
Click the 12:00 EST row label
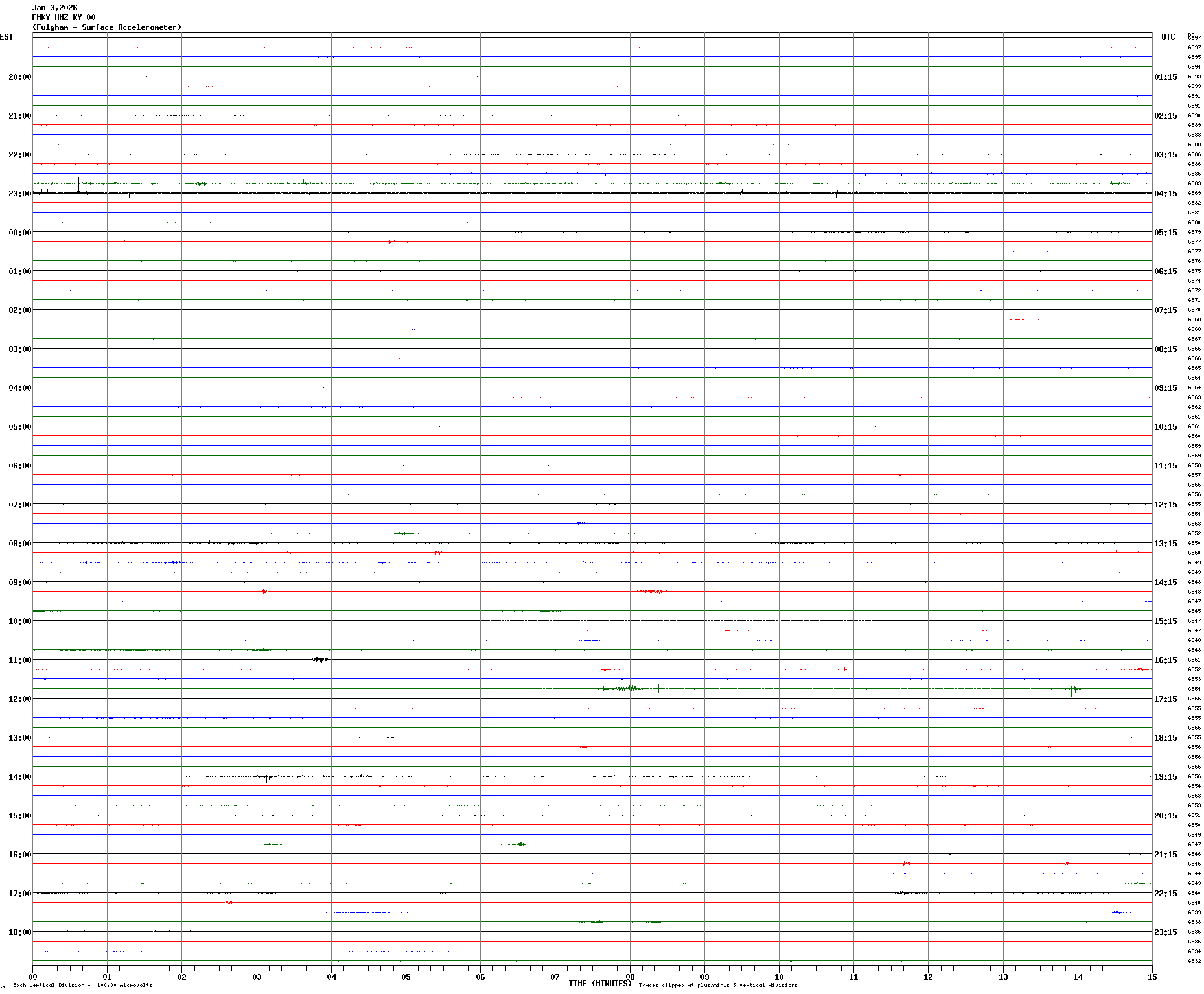(x=19, y=699)
